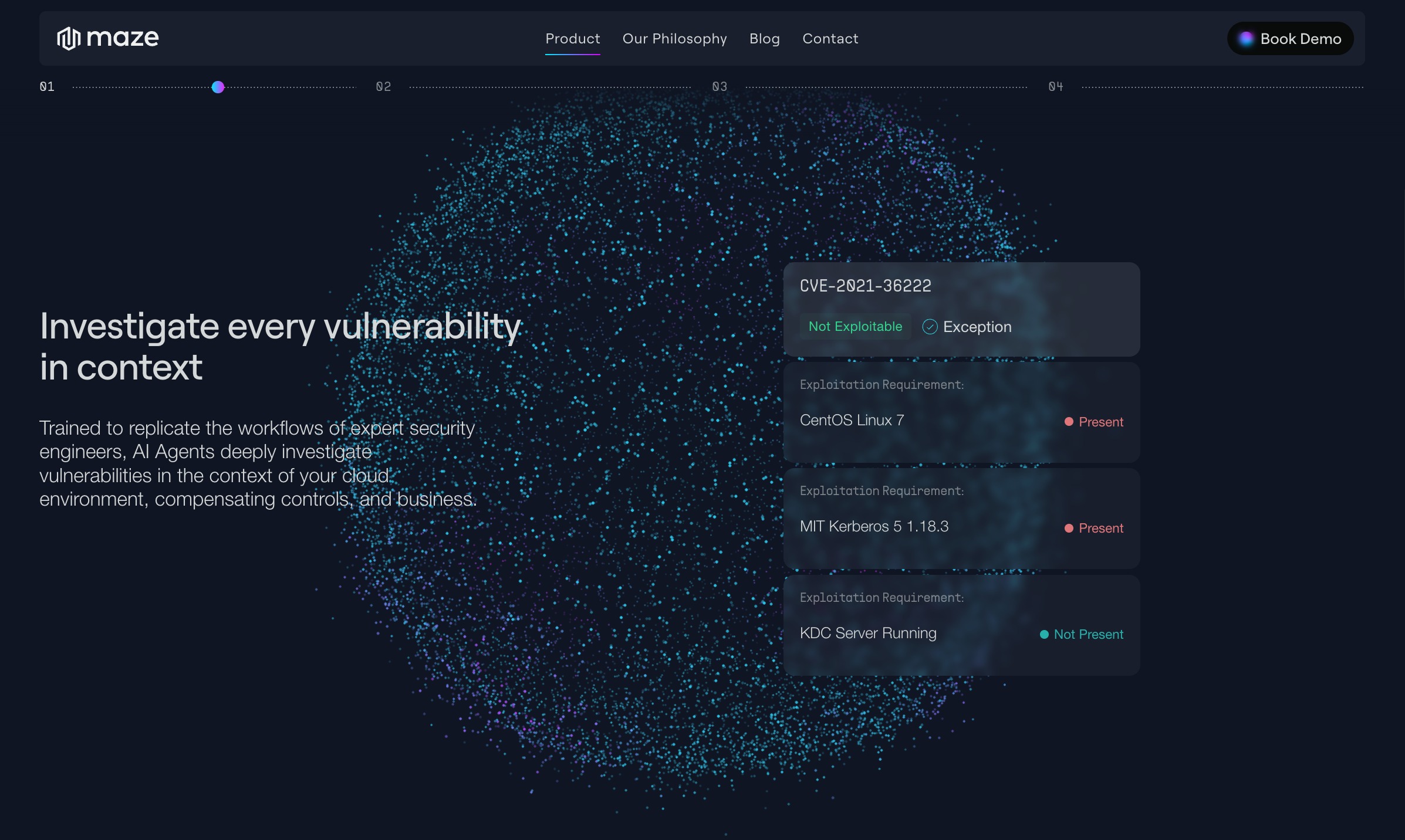1405x840 pixels.
Task: Jump to section 03 marker
Action: [x=720, y=87]
